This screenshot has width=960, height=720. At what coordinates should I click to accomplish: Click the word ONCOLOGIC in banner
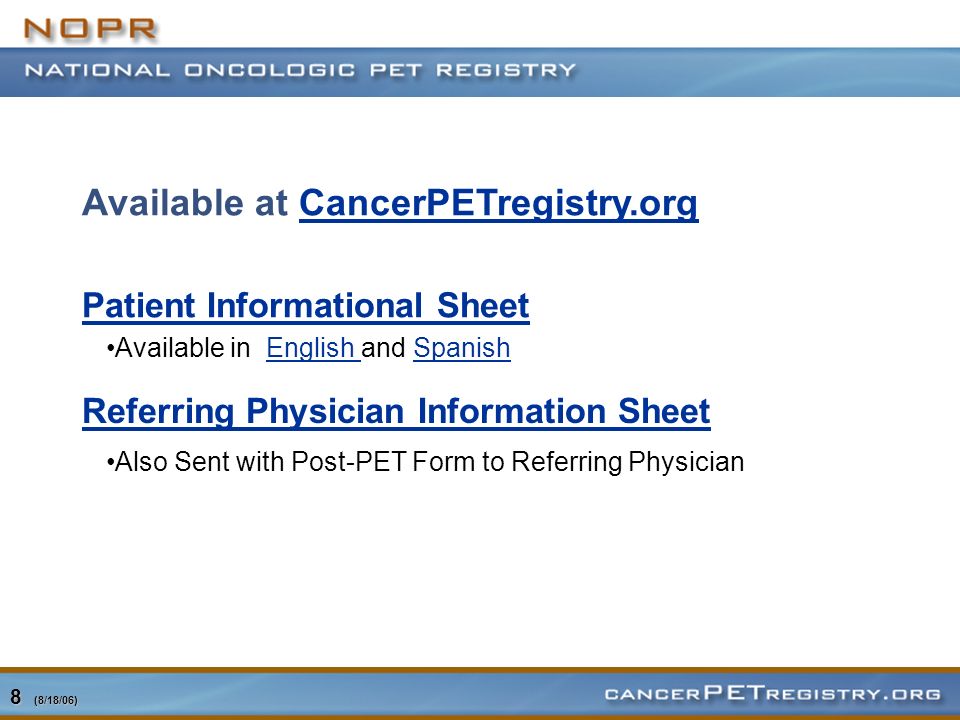pos(270,70)
